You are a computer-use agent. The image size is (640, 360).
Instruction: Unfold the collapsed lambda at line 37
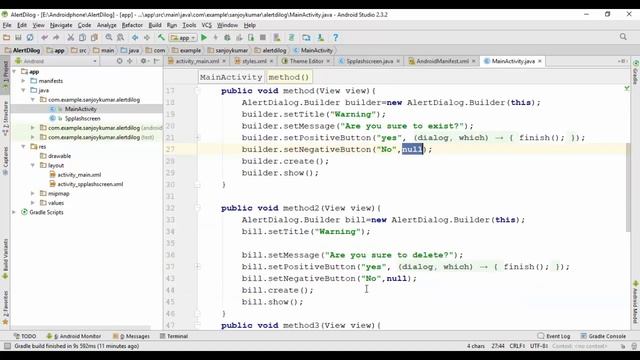[x=198, y=267]
